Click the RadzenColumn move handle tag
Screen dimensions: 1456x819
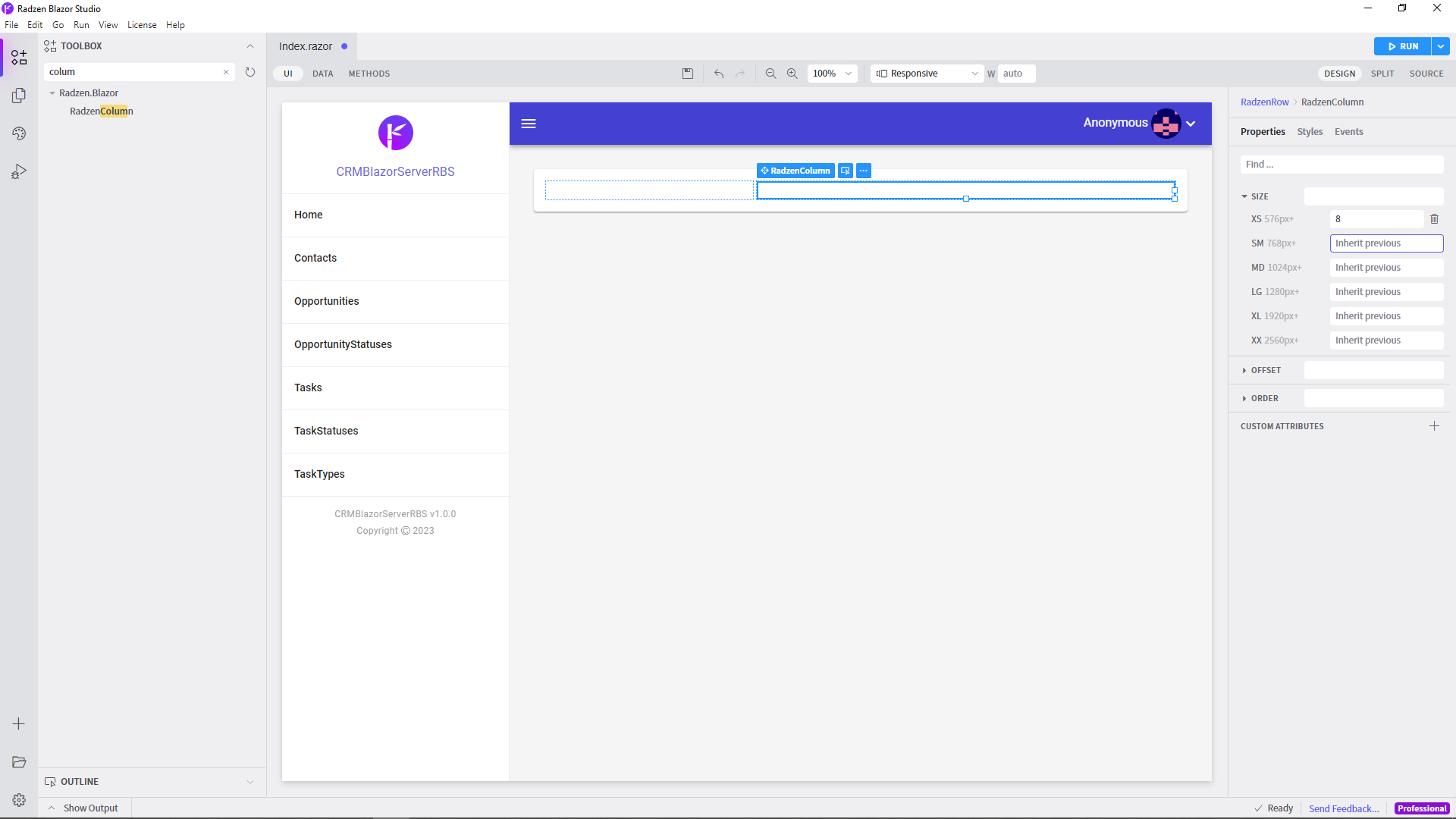tap(795, 171)
